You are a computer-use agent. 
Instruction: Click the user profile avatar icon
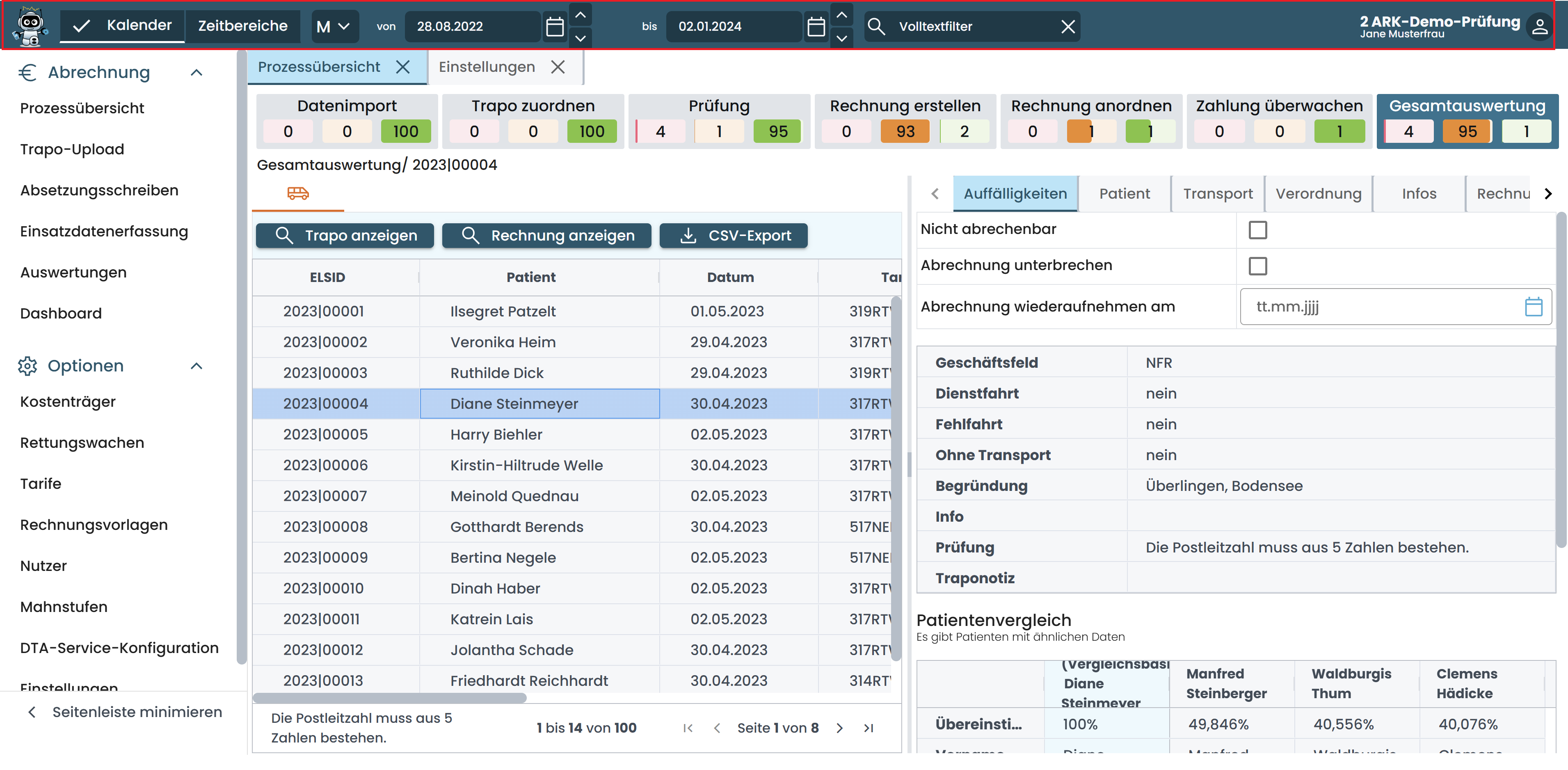[1539, 27]
